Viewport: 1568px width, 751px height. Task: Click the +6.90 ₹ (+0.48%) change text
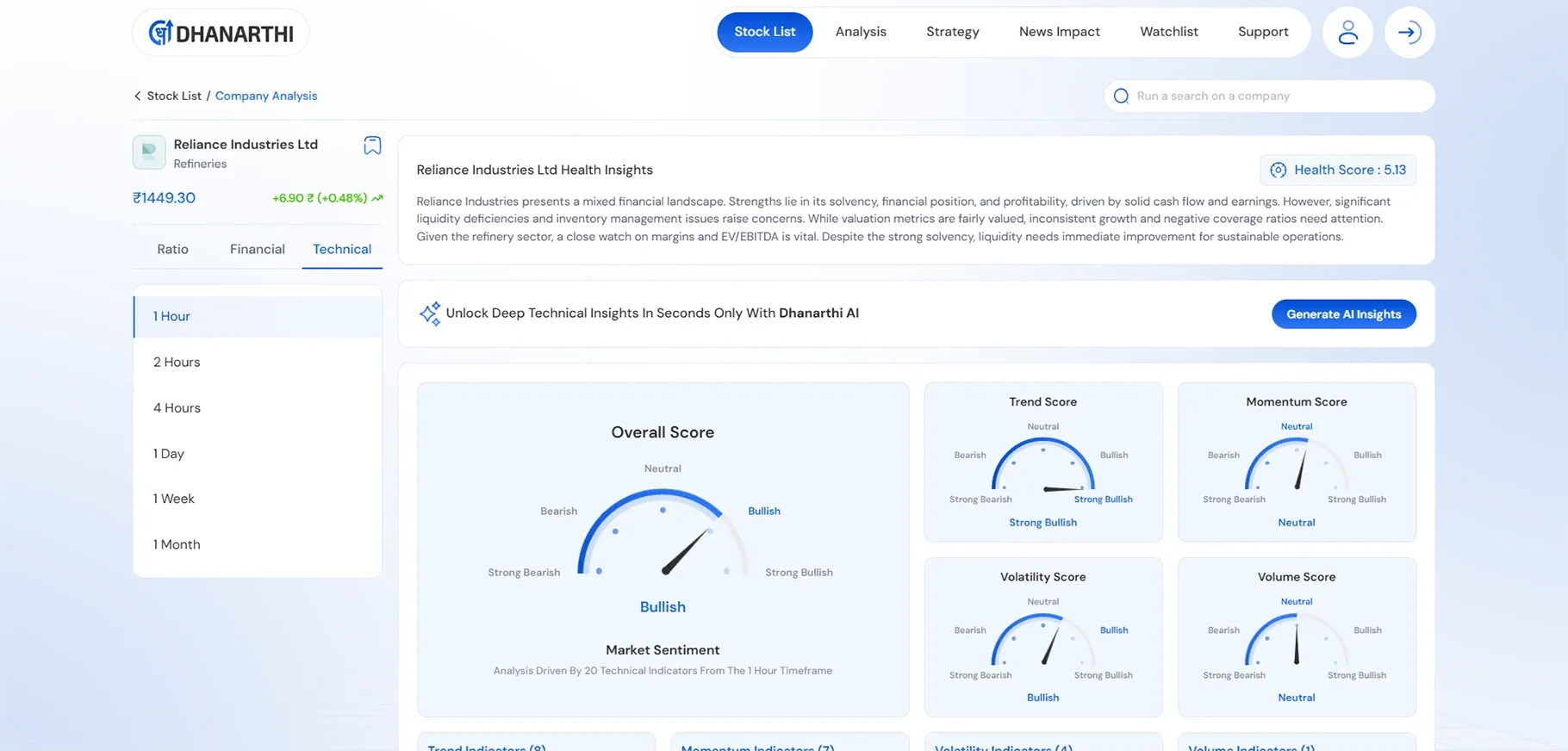click(320, 198)
